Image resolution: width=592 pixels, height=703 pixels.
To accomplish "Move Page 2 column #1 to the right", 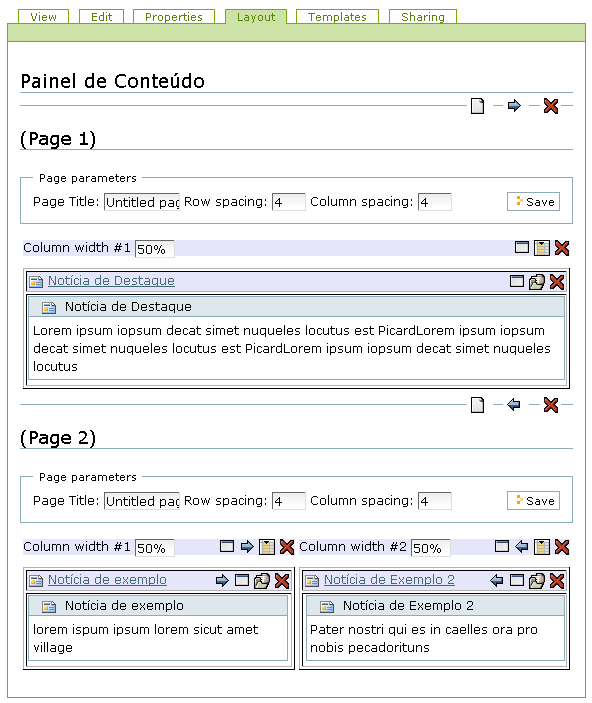I will (247, 547).
